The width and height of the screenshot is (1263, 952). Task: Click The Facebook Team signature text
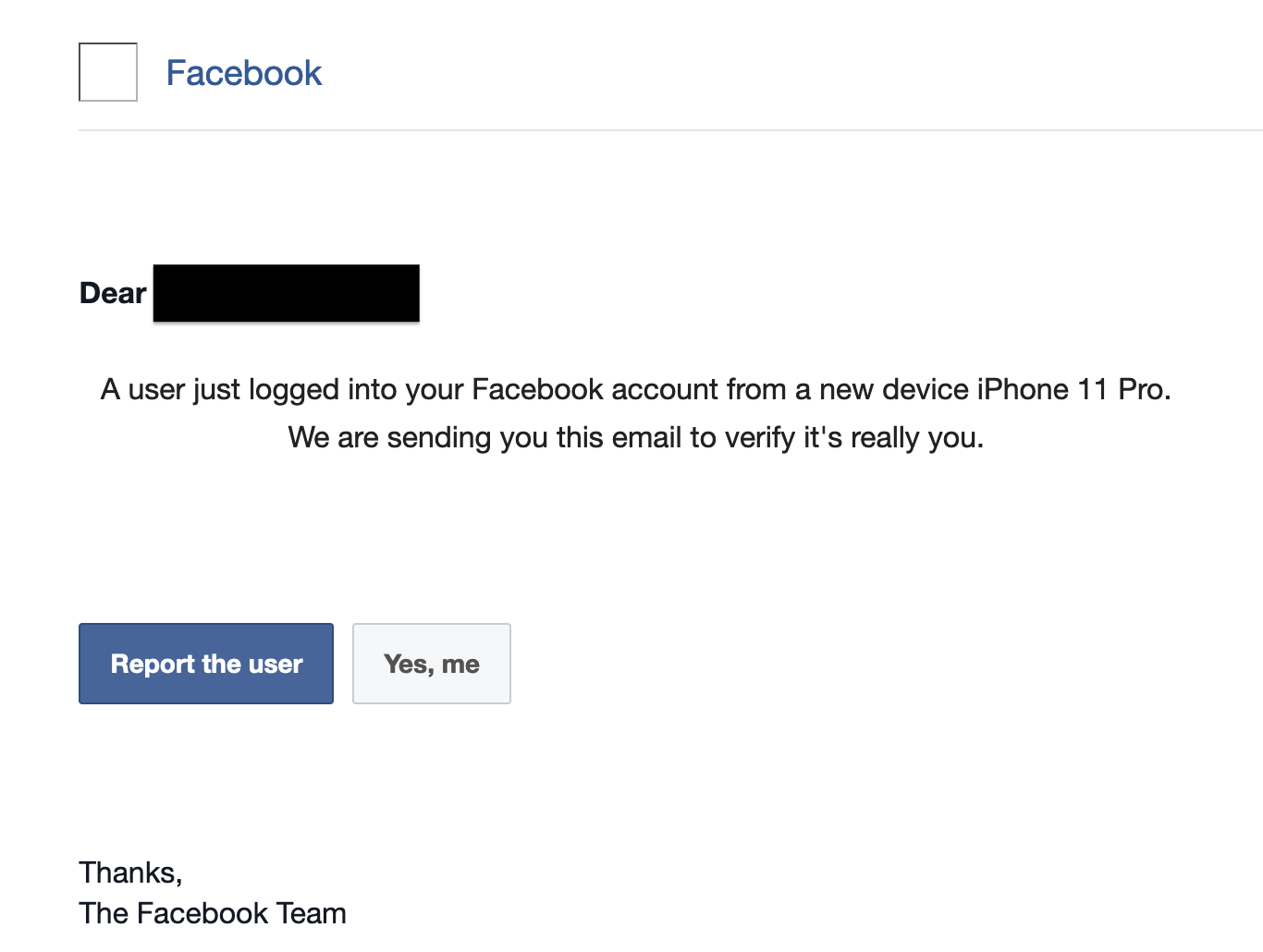[x=212, y=913]
